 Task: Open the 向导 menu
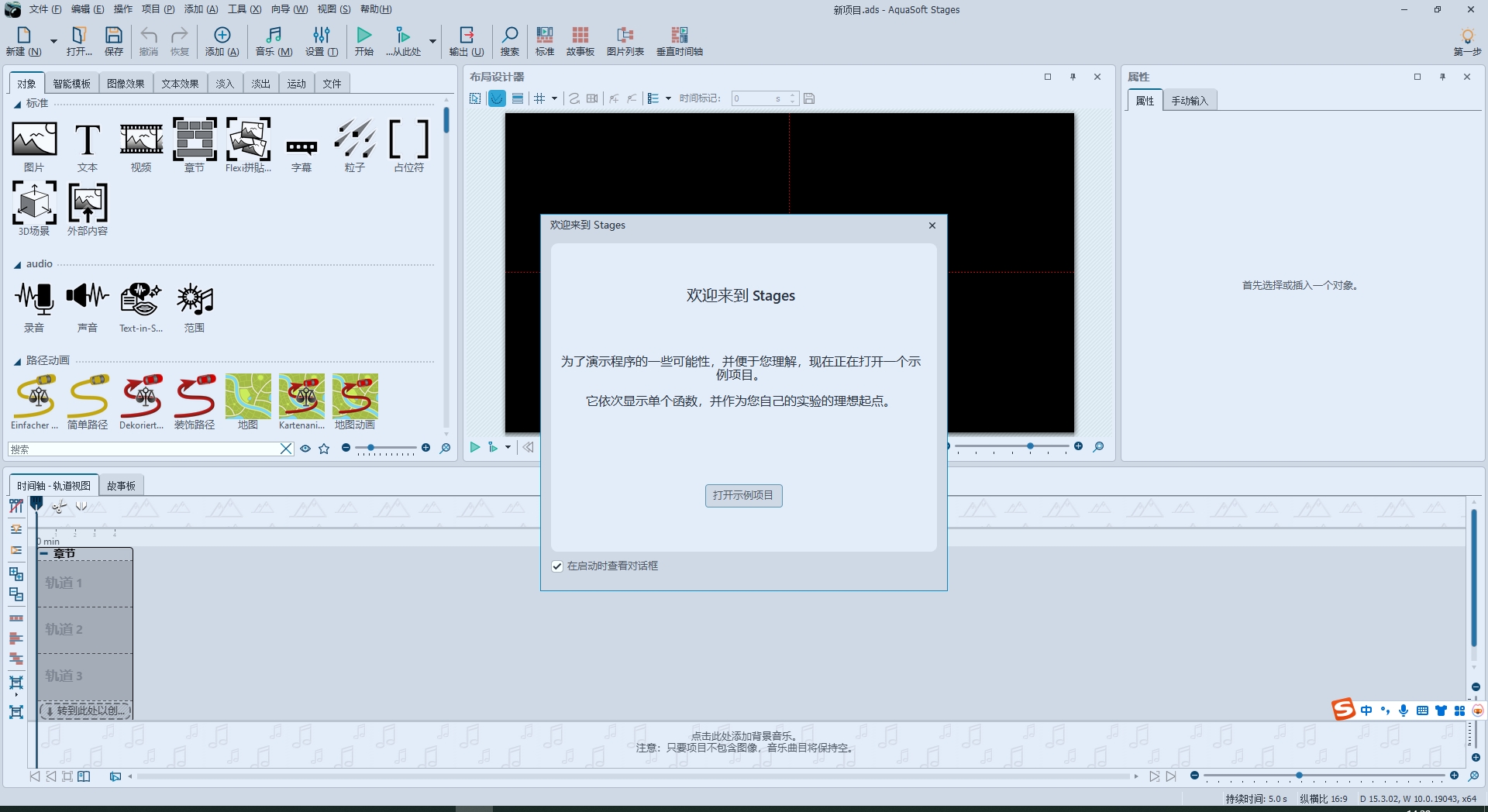[289, 9]
